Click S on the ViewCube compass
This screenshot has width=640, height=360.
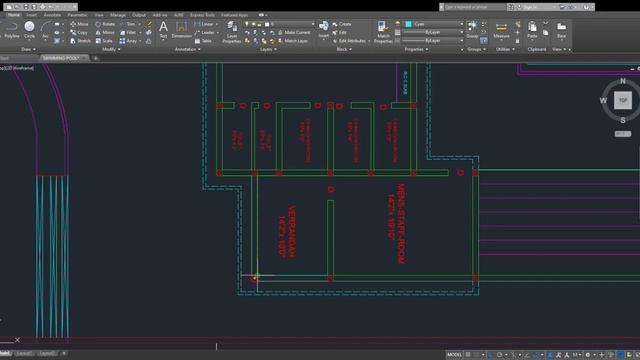pos(623,120)
